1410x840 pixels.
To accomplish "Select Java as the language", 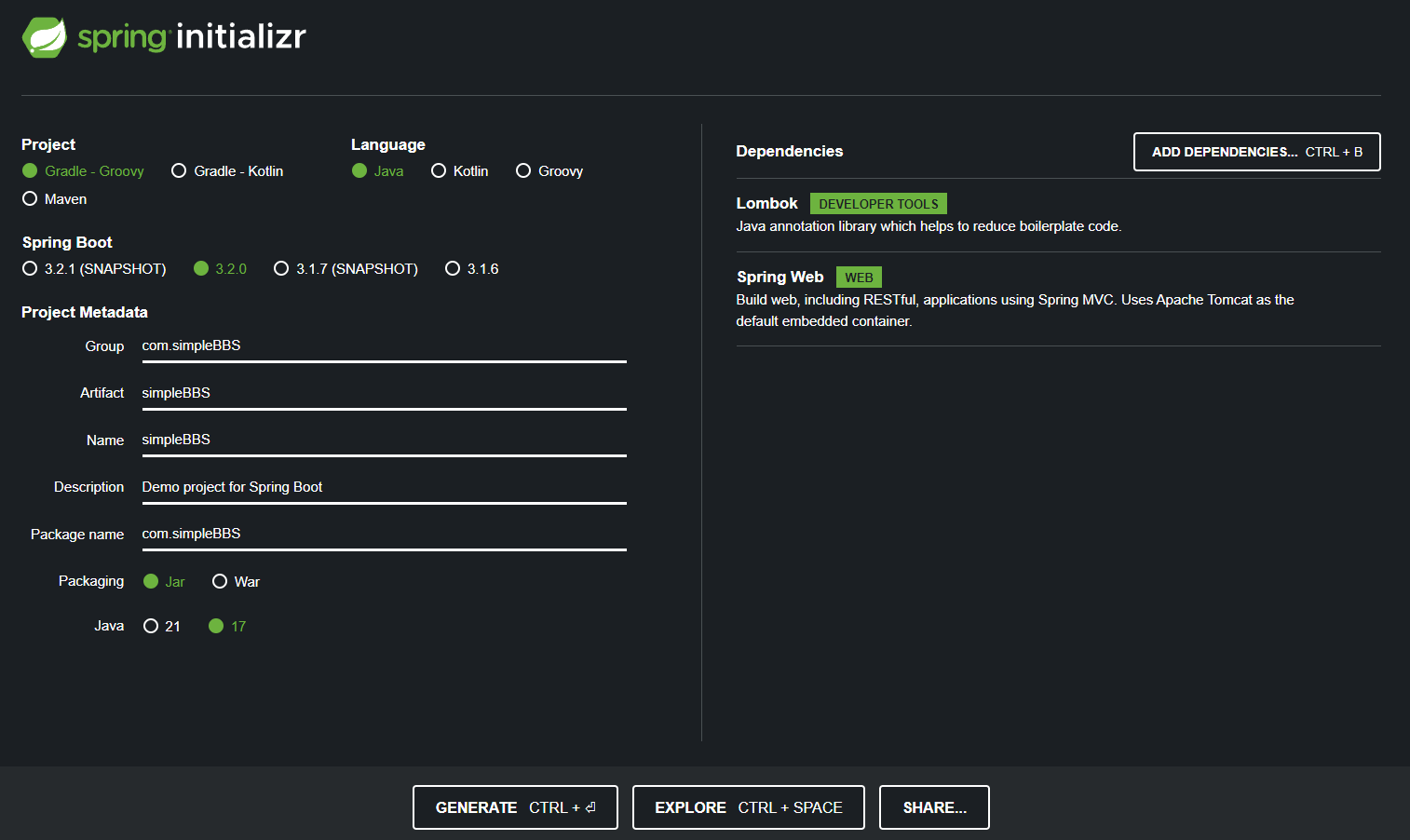I will coord(378,171).
